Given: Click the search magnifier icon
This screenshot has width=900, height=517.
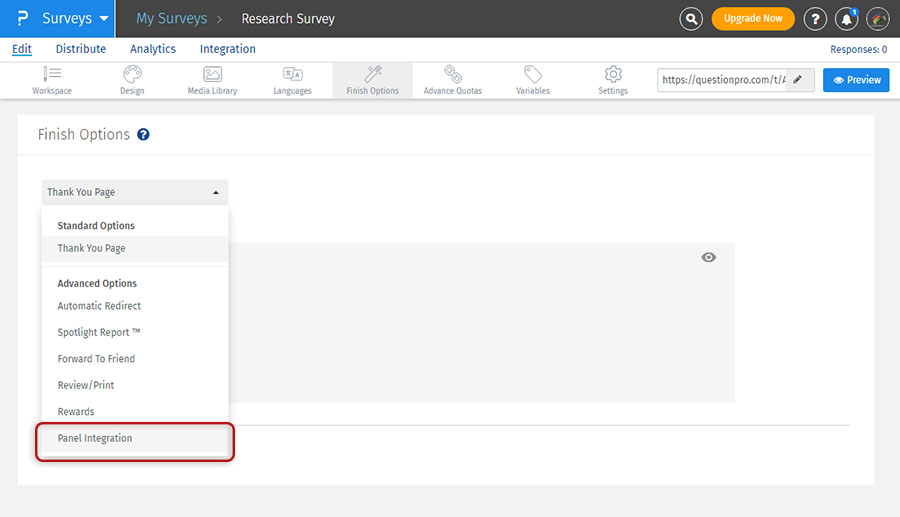Looking at the screenshot, I should click(691, 19).
